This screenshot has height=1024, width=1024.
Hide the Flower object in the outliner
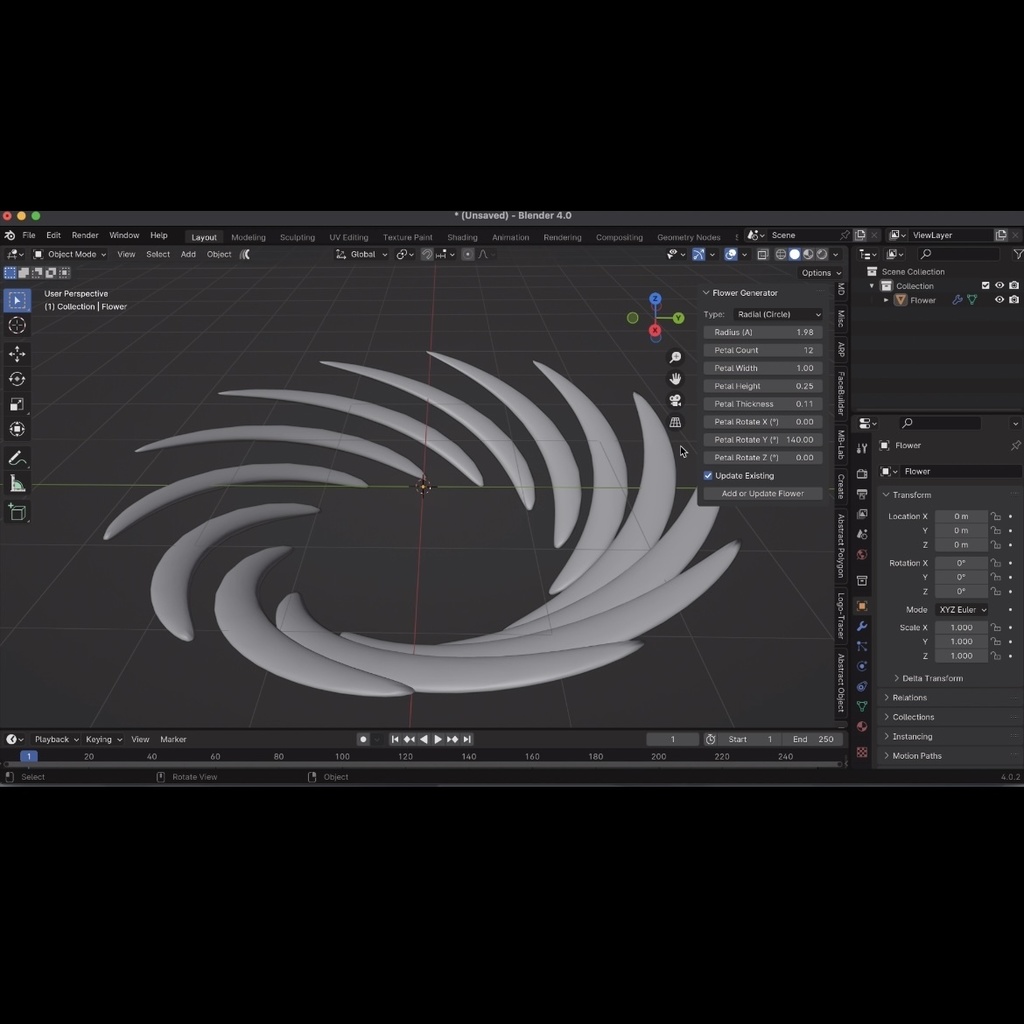click(x=998, y=299)
